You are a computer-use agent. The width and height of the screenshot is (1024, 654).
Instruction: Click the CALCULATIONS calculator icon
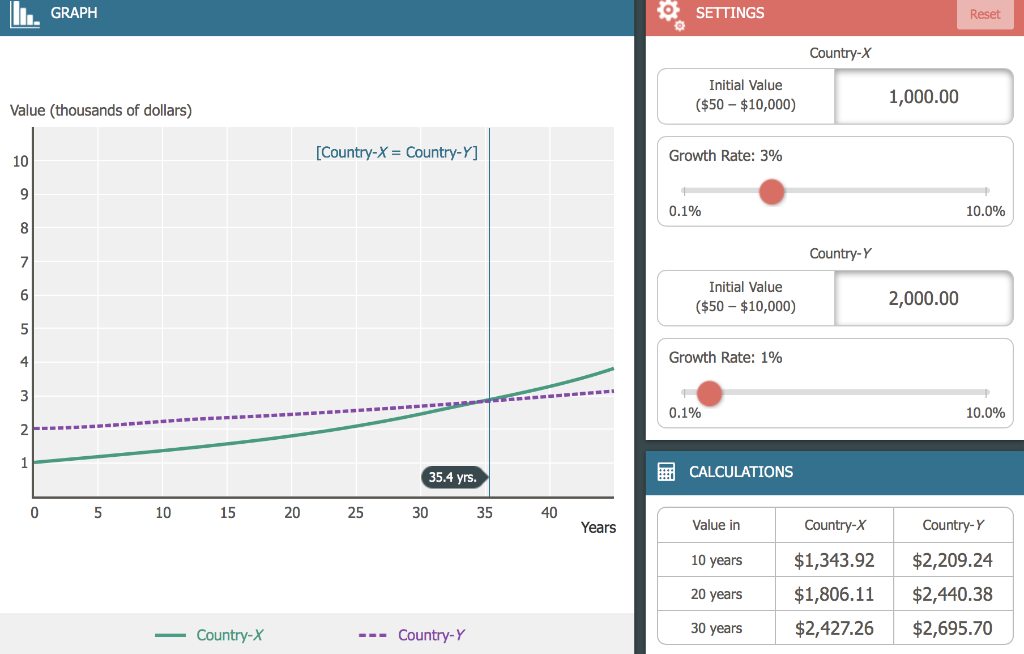666,471
